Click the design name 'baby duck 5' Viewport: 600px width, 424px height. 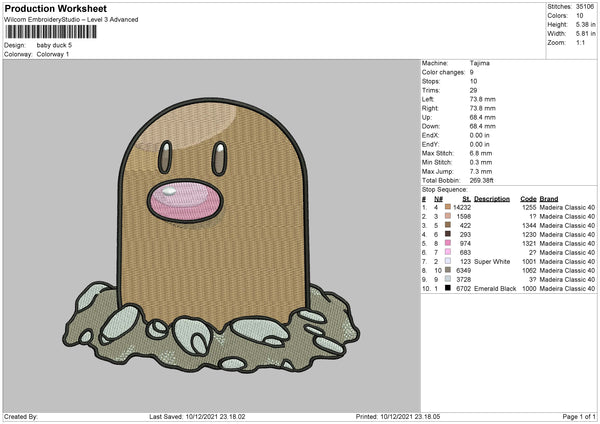tap(54, 45)
